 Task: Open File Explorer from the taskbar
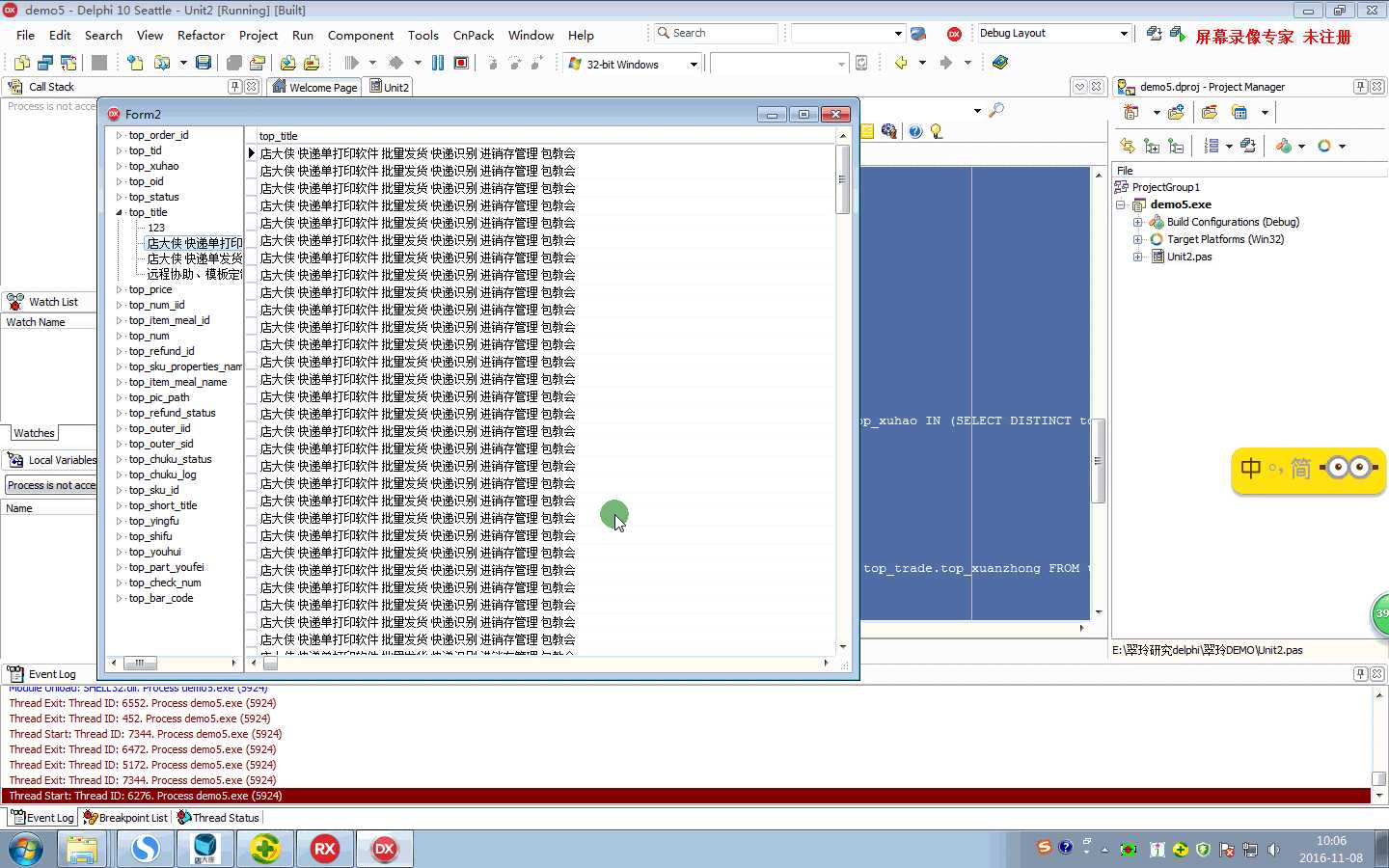[82, 850]
